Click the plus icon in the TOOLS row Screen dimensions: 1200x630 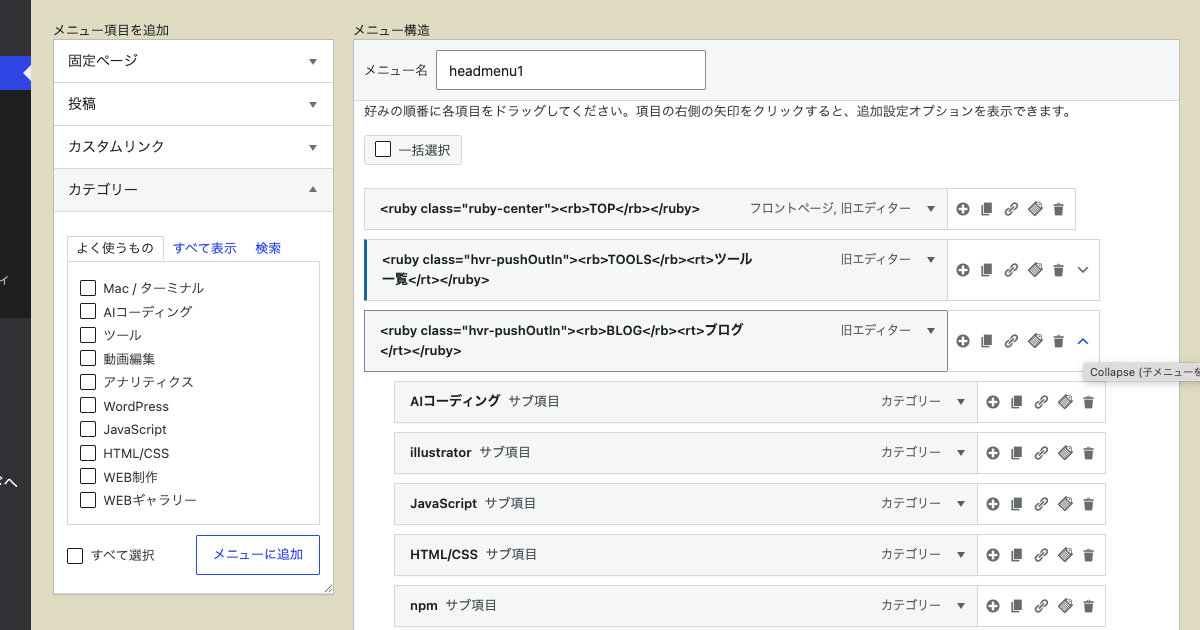pyautogui.click(x=963, y=270)
